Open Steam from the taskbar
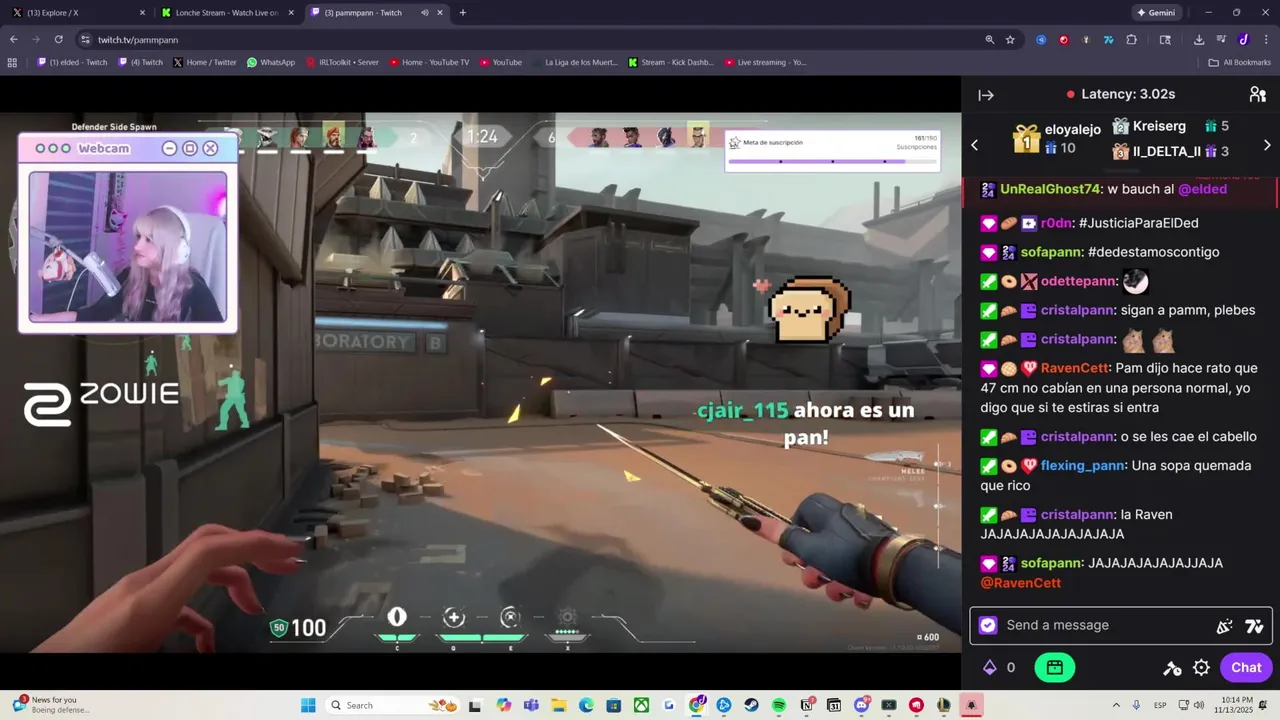 [751, 705]
